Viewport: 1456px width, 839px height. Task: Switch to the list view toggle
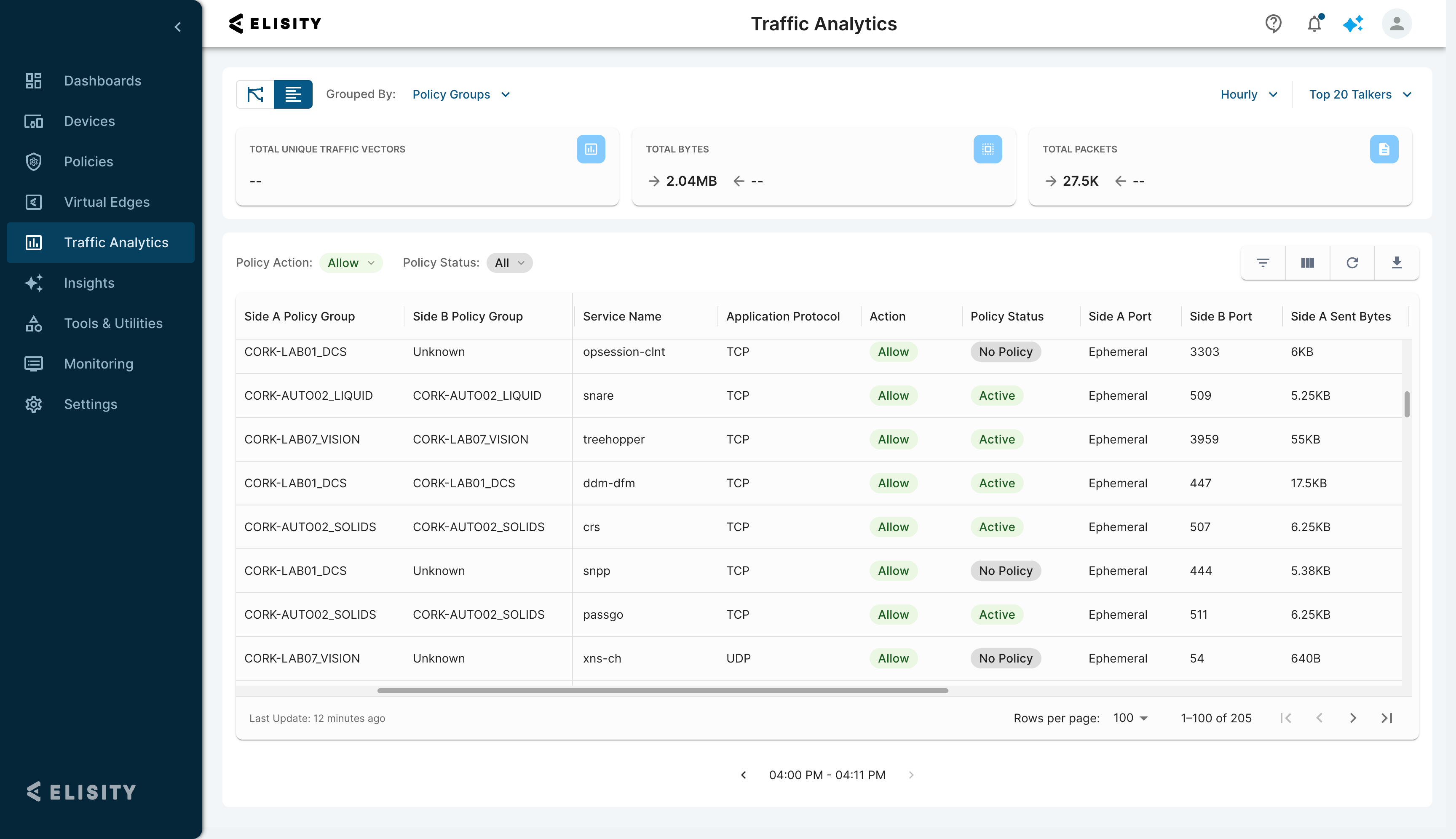tap(293, 94)
